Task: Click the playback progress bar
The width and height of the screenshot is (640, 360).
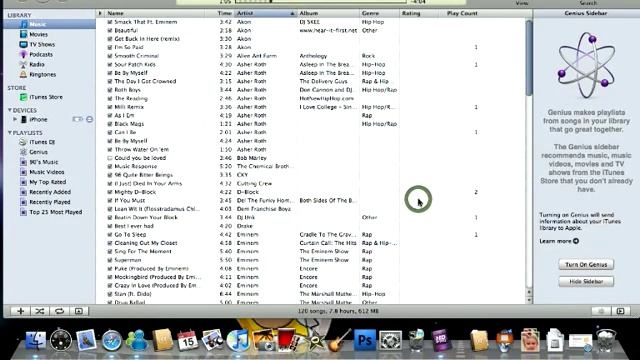Action: point(320,2)
